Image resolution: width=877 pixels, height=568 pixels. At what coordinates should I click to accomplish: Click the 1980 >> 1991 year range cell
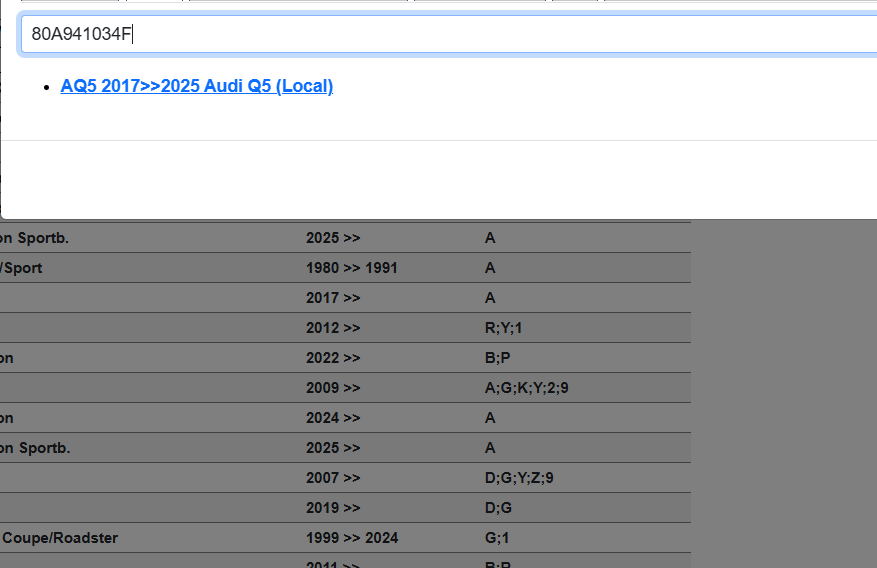[352, 268]
